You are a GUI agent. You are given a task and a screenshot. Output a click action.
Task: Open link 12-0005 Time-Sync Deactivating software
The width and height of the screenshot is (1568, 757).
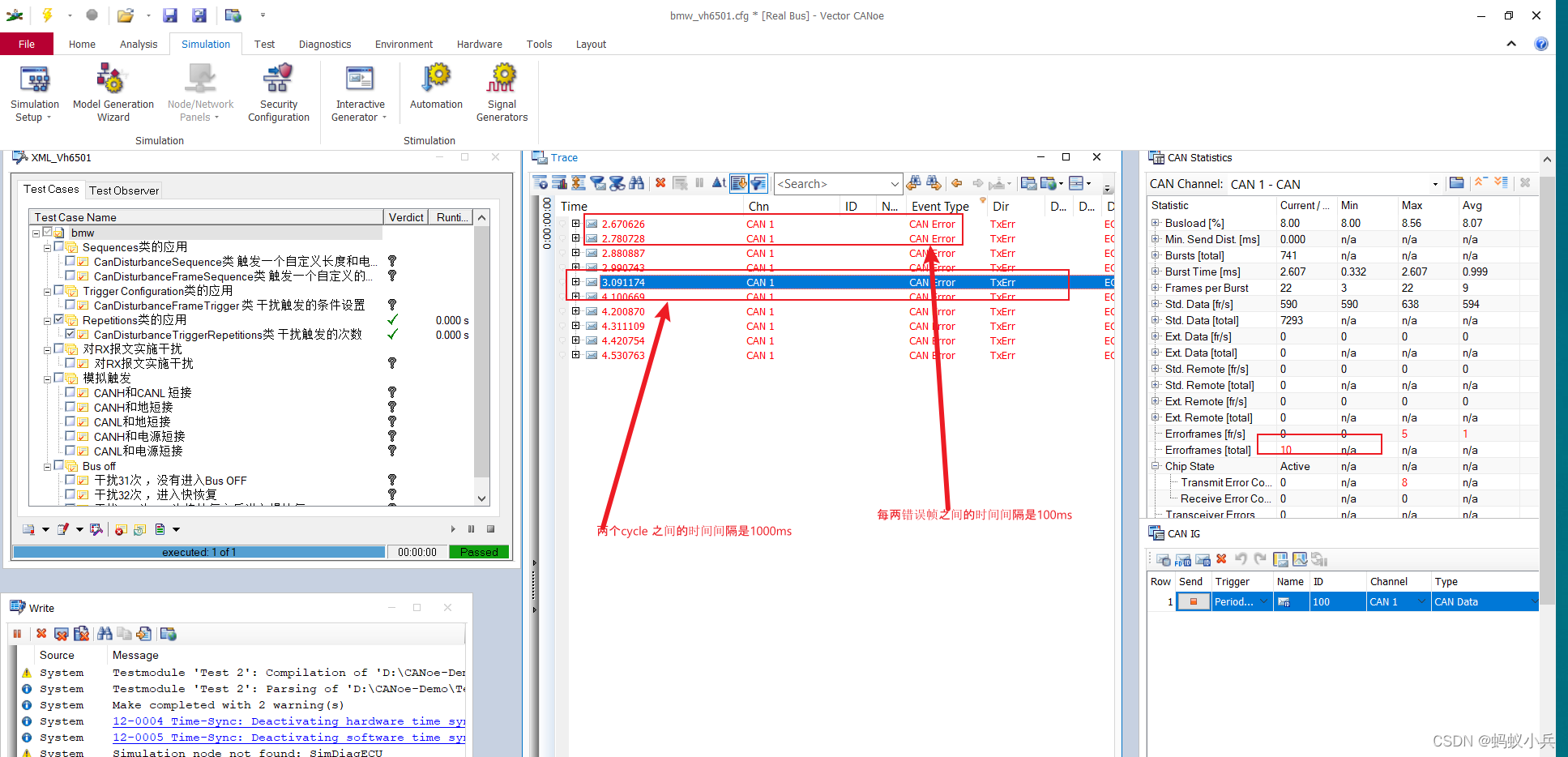coord(288,737)
